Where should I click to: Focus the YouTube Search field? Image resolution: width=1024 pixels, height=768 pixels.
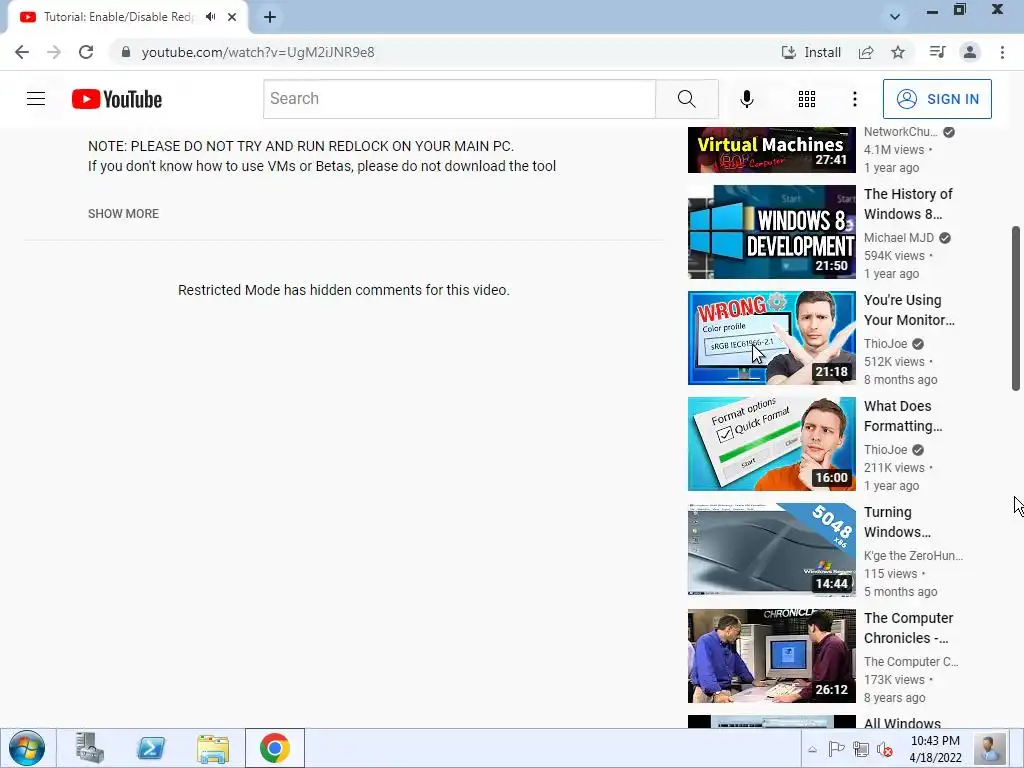[459, 99]
